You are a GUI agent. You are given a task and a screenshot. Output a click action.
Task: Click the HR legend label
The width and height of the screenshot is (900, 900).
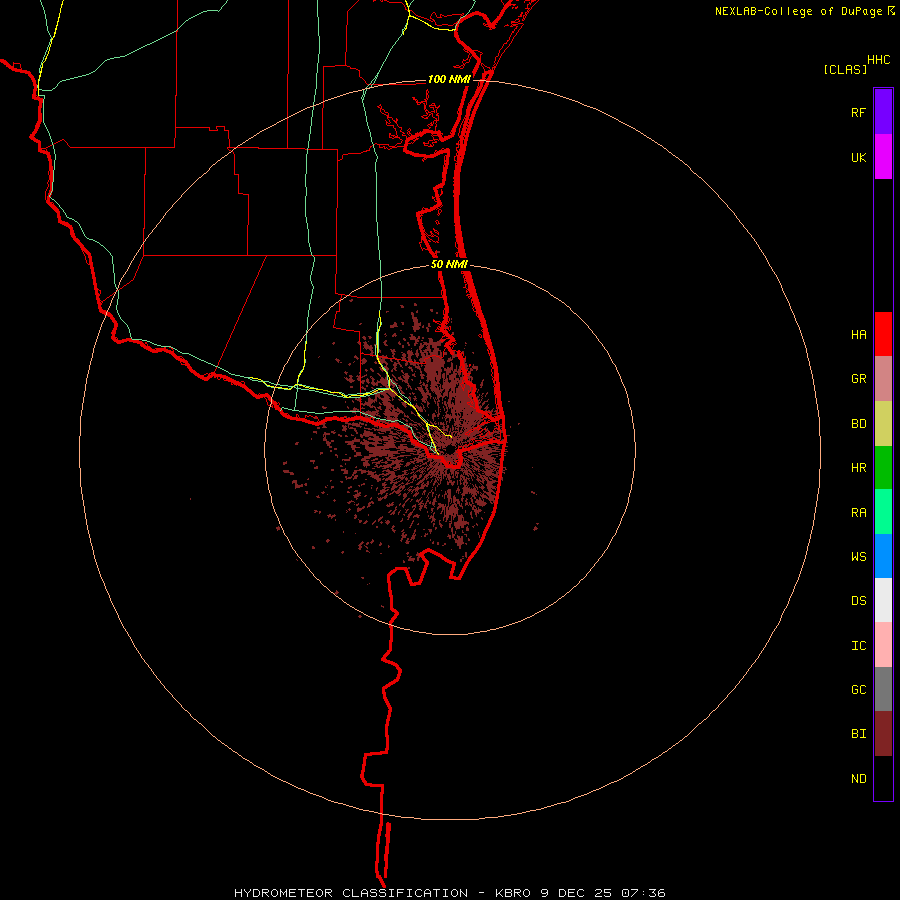pyautogui.click(x=858, y=468)
